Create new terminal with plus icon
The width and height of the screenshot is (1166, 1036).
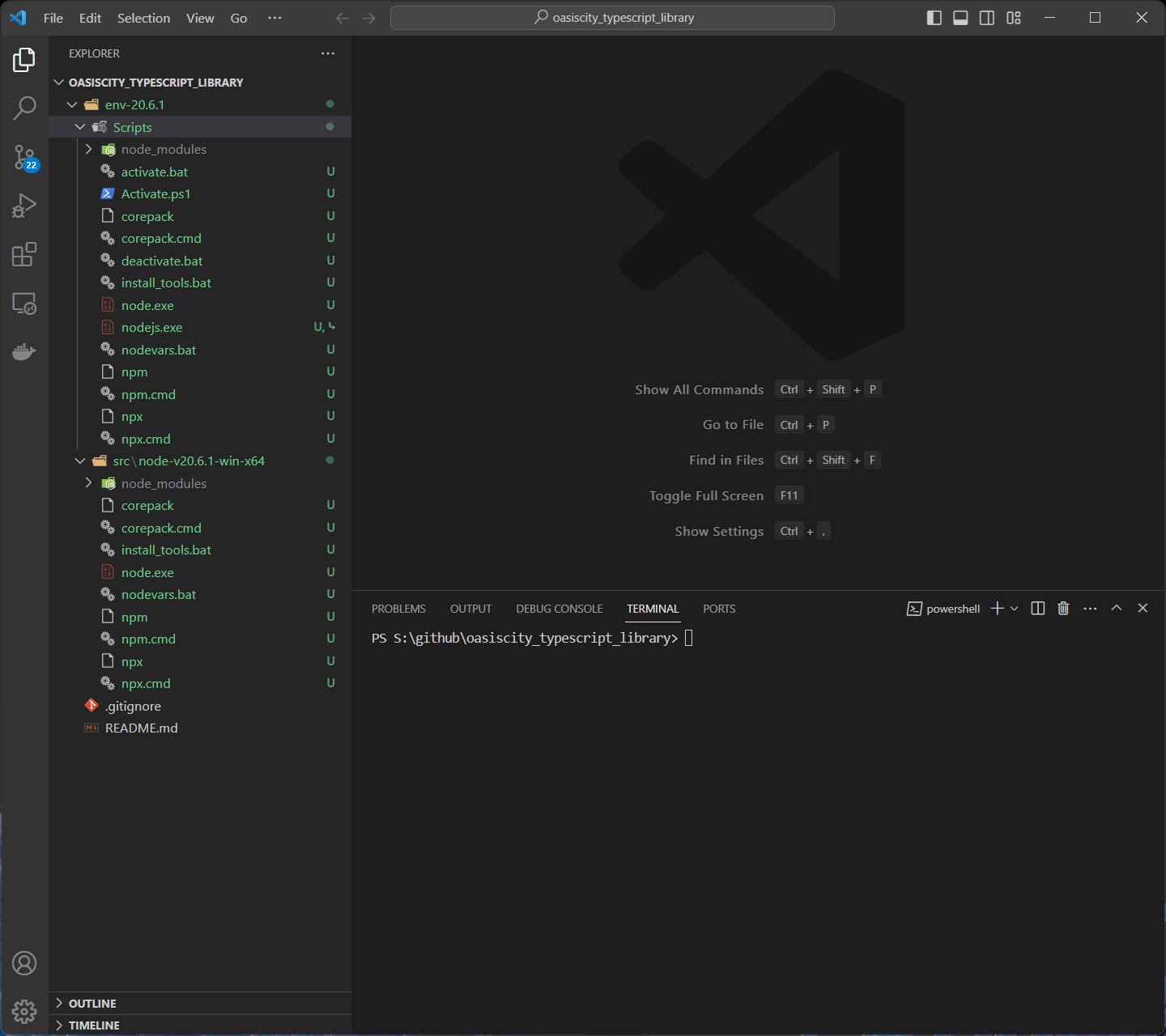point(998,608)
